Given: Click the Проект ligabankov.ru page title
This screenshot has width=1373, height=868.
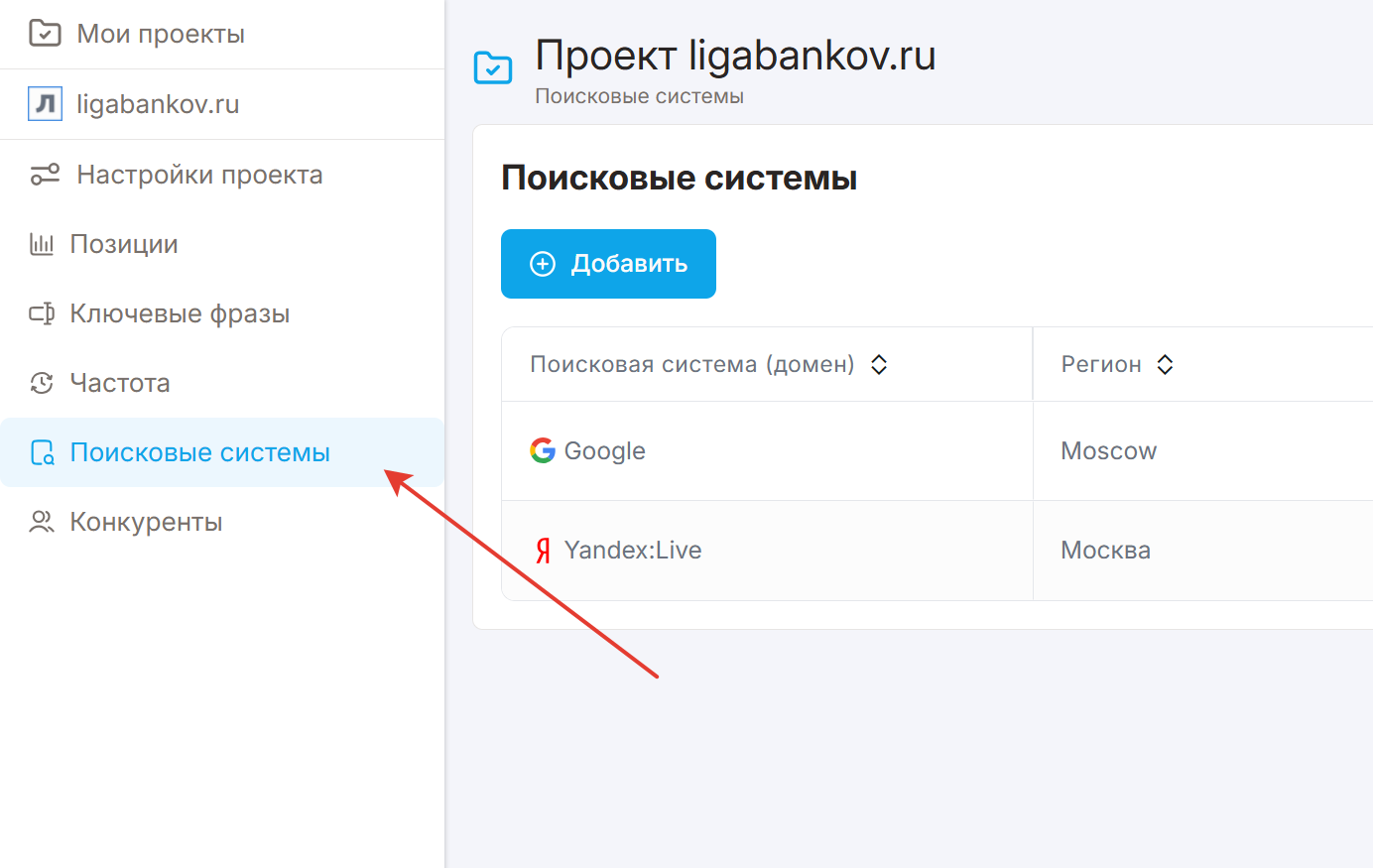Looking at the screenshot, I should (x=735, y=56).
